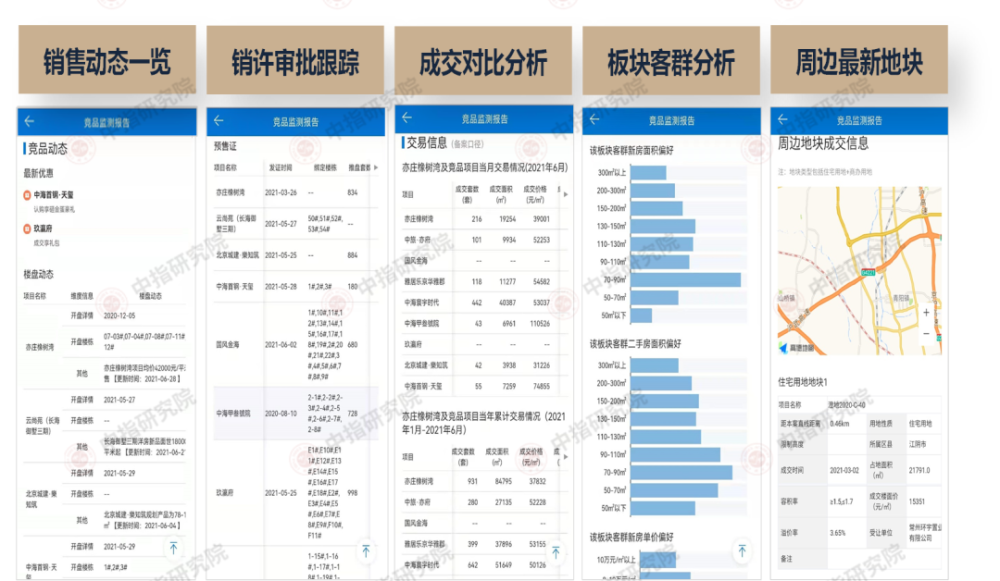Viewport: 1000px width, 581px height.
Task: Tap back-to-top icon on the 竞品动态 screen
Action: click(173, 547)
